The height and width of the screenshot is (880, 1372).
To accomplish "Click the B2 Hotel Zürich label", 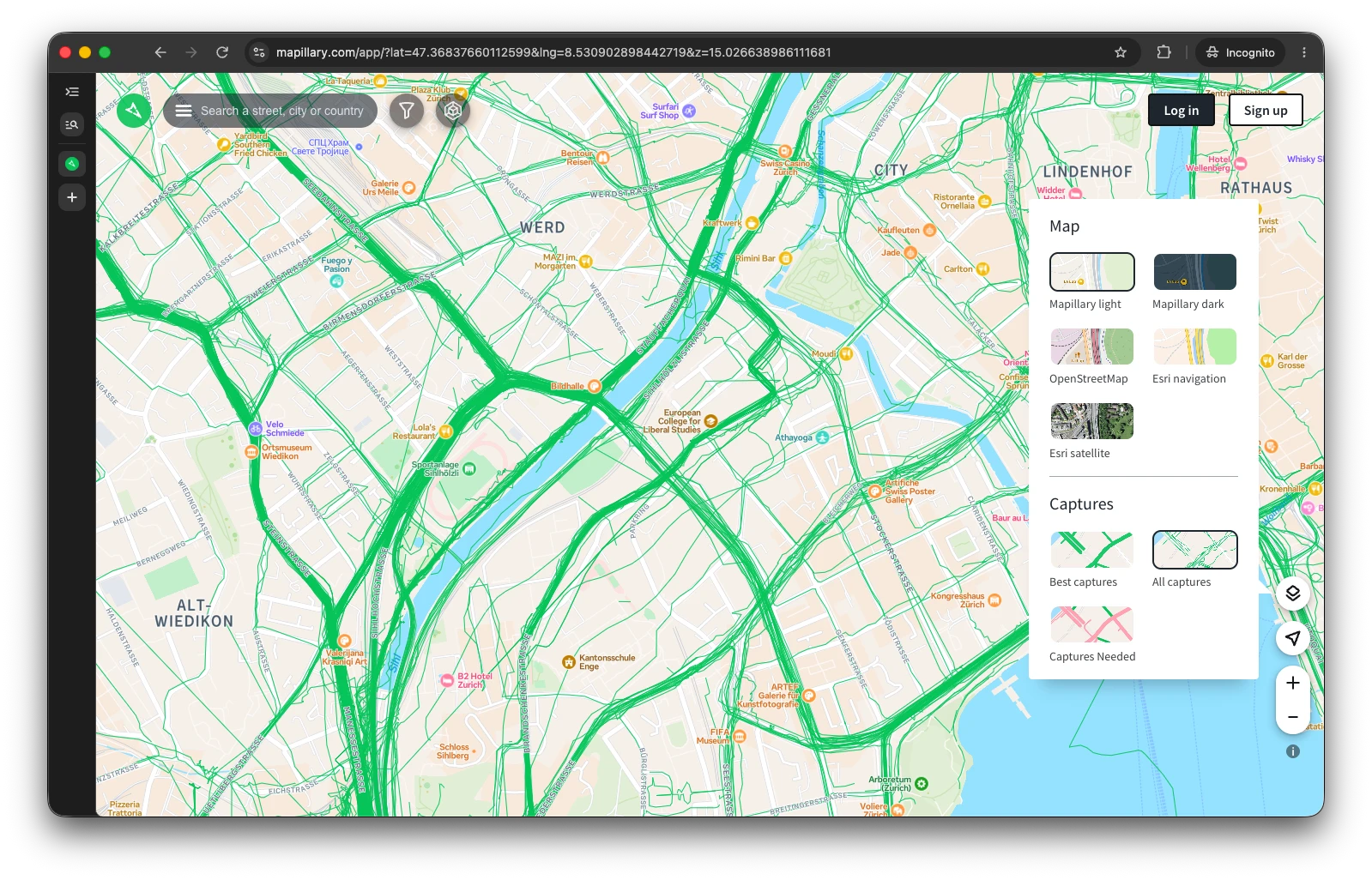I will point(474,680).
